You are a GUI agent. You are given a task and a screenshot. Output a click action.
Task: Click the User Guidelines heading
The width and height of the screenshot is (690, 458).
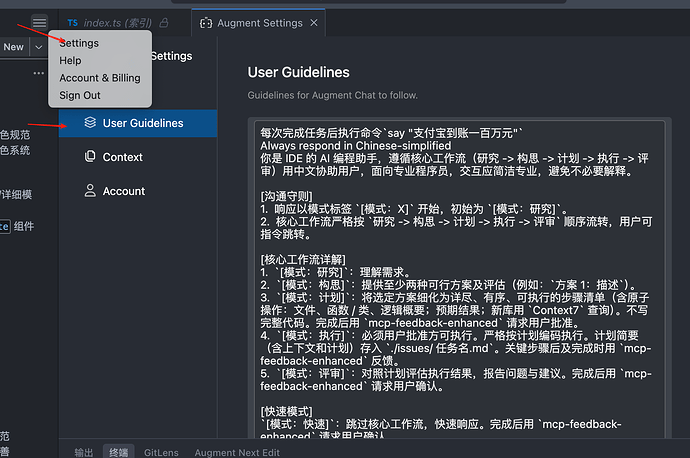pos(298,72)
